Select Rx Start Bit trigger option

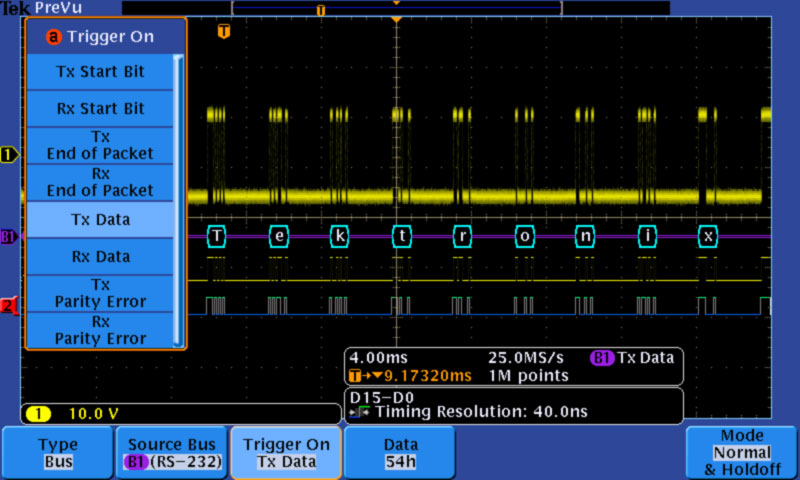click(x=100, y=109)
